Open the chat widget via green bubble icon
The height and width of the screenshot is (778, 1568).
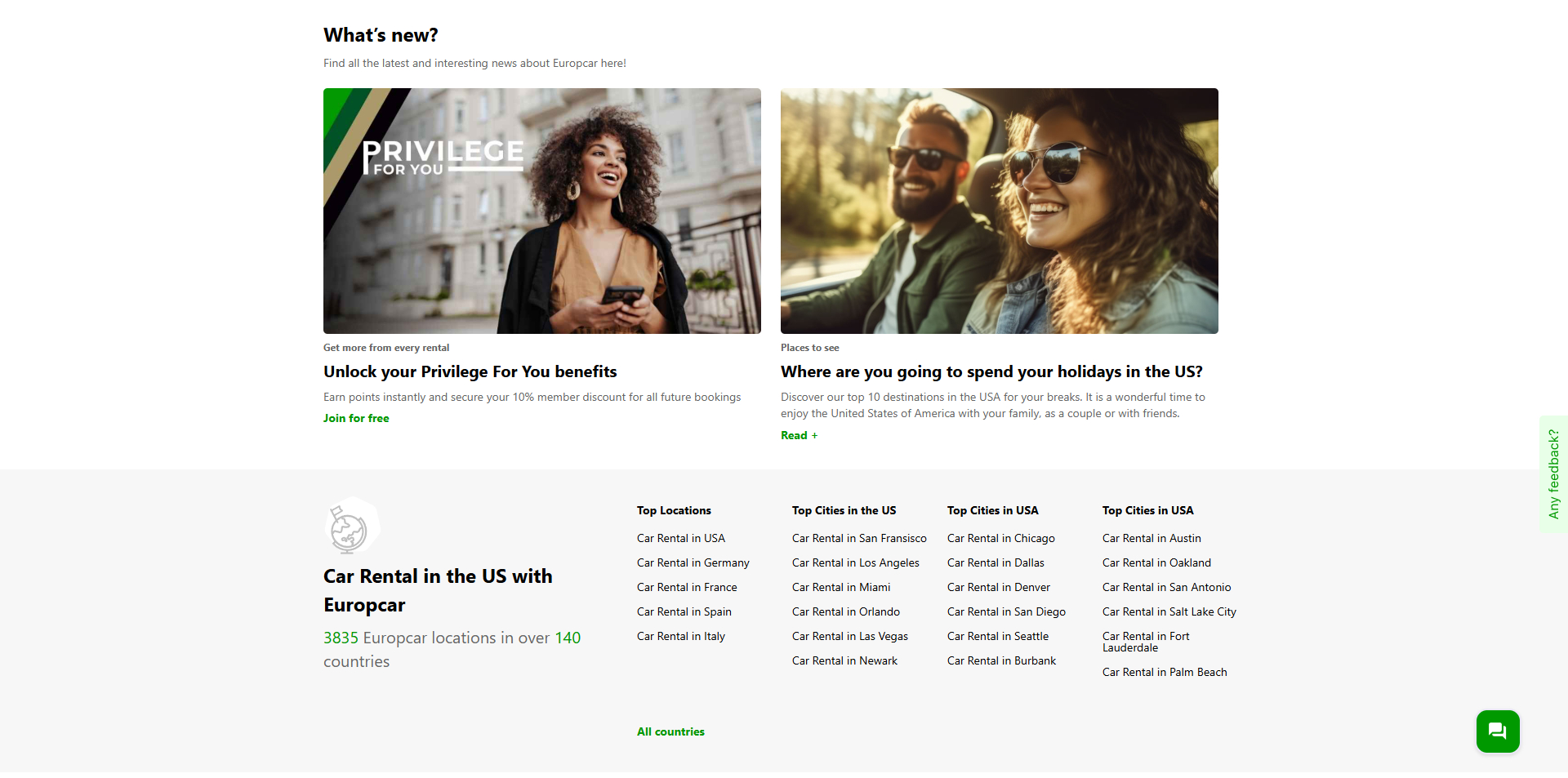[x=1498, y=731]
